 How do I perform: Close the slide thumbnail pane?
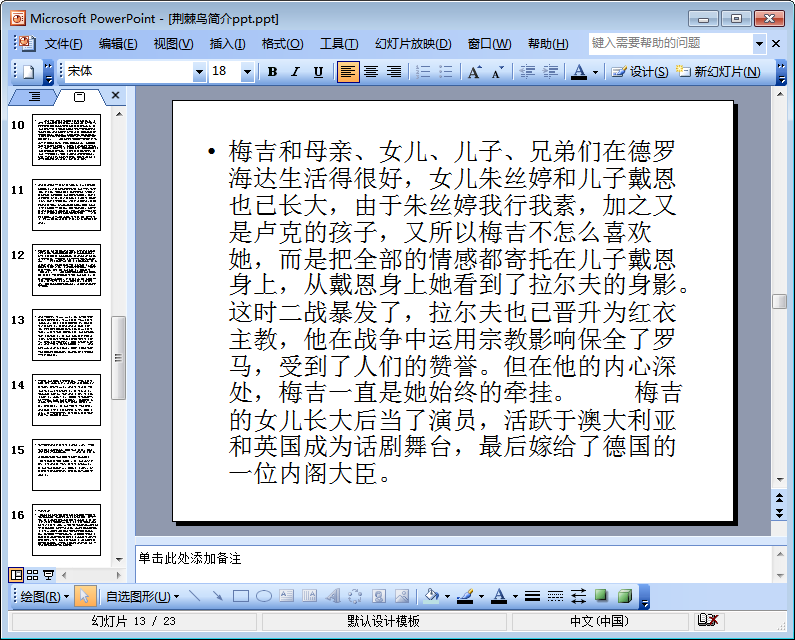(116, 95)
